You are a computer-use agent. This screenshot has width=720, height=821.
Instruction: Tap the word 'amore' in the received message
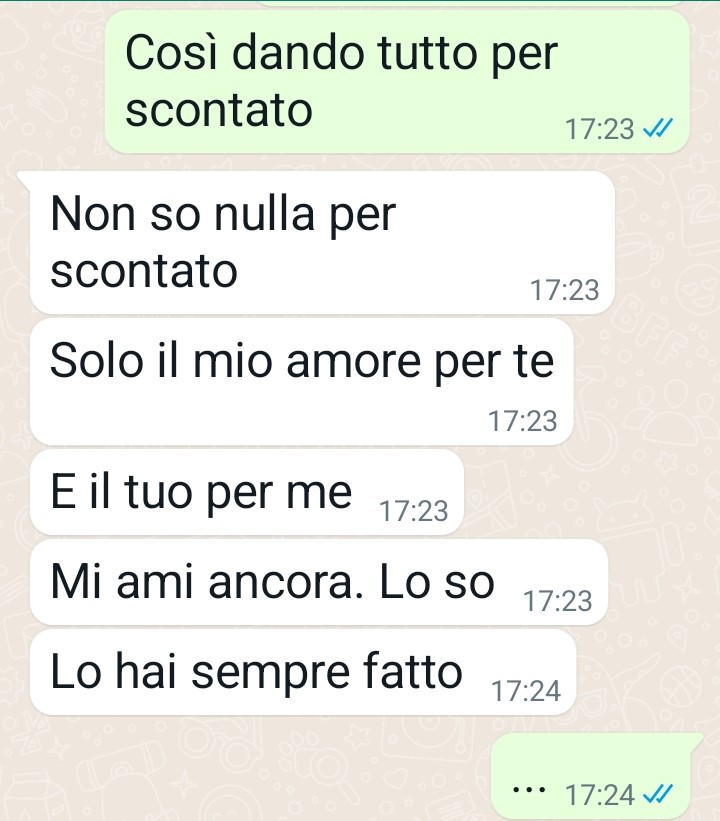click(x=353, y=361)
